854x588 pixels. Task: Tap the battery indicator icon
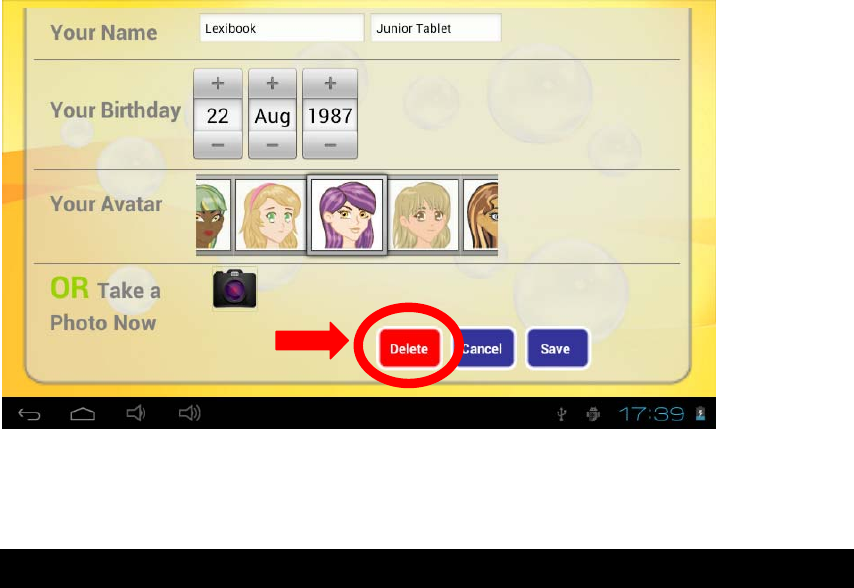[x=701, y=414]
